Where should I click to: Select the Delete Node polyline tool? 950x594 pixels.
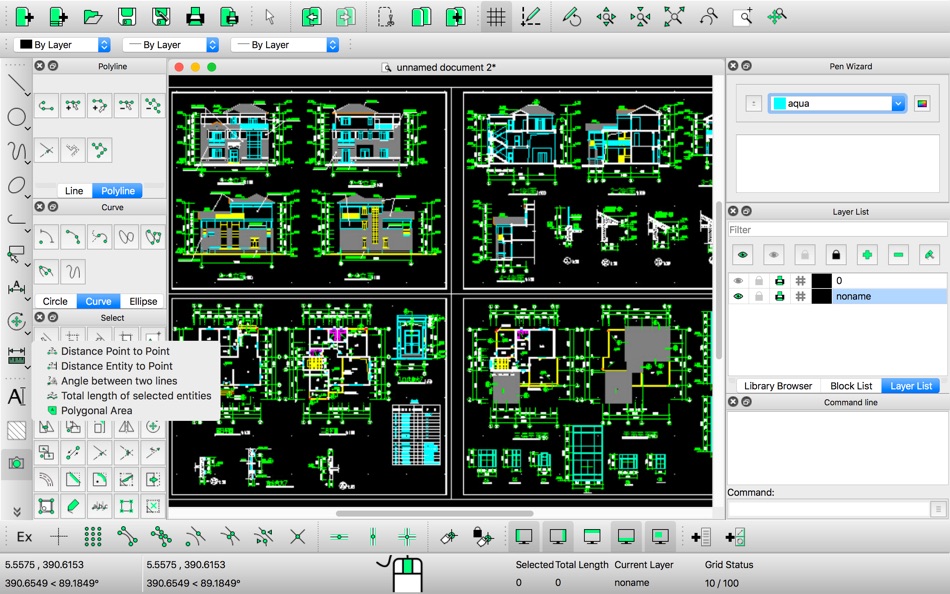126,106
